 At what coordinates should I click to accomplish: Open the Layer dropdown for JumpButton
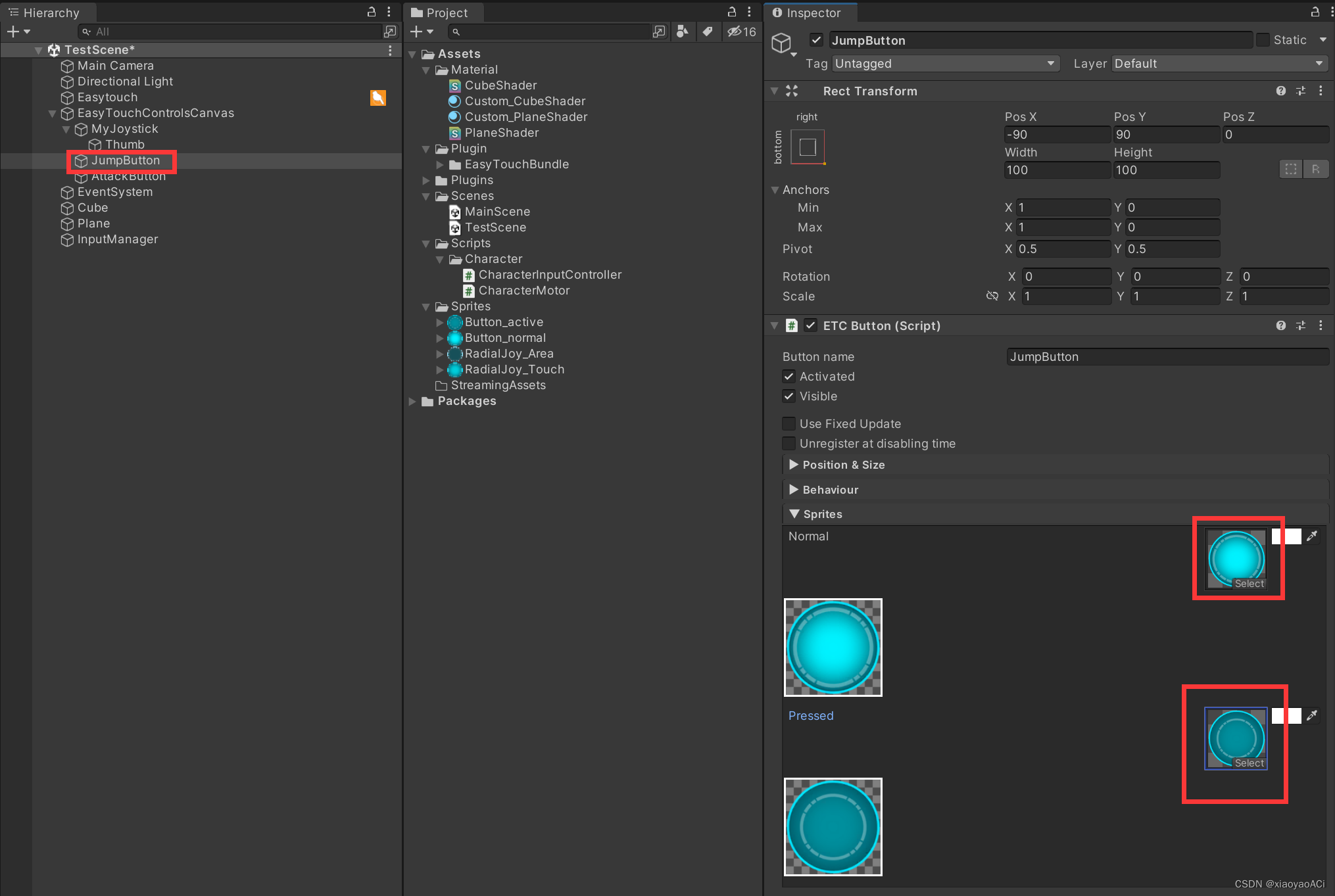[1220, 64]
